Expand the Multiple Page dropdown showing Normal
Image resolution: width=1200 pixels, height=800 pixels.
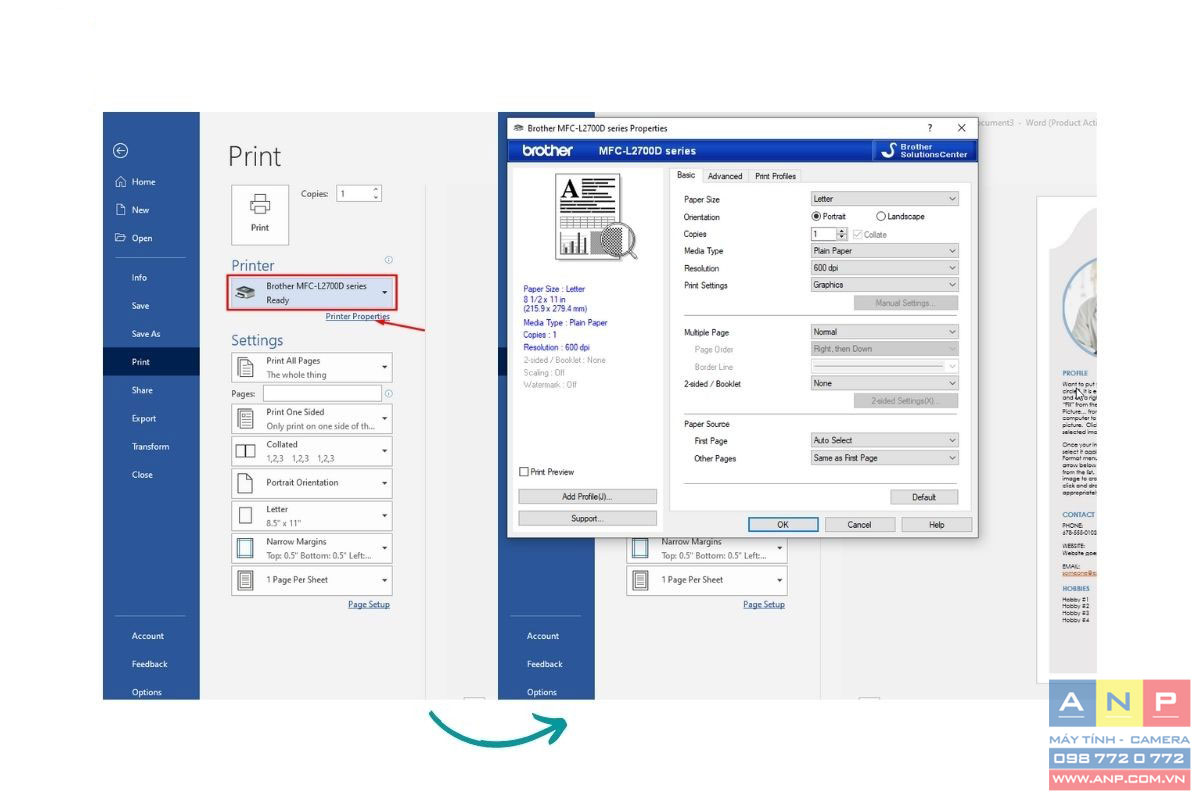[884, 332]
